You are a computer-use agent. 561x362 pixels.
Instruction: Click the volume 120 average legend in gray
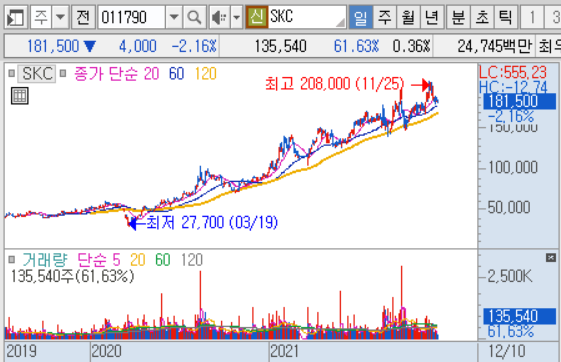pos(192,260)
